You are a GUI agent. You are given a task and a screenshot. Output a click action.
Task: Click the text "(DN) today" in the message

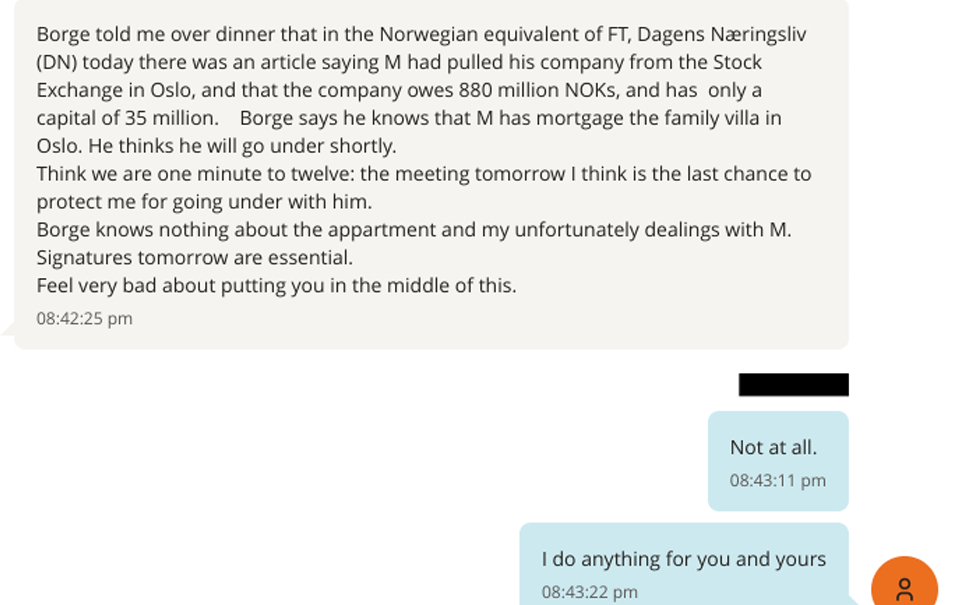point(85,62)
